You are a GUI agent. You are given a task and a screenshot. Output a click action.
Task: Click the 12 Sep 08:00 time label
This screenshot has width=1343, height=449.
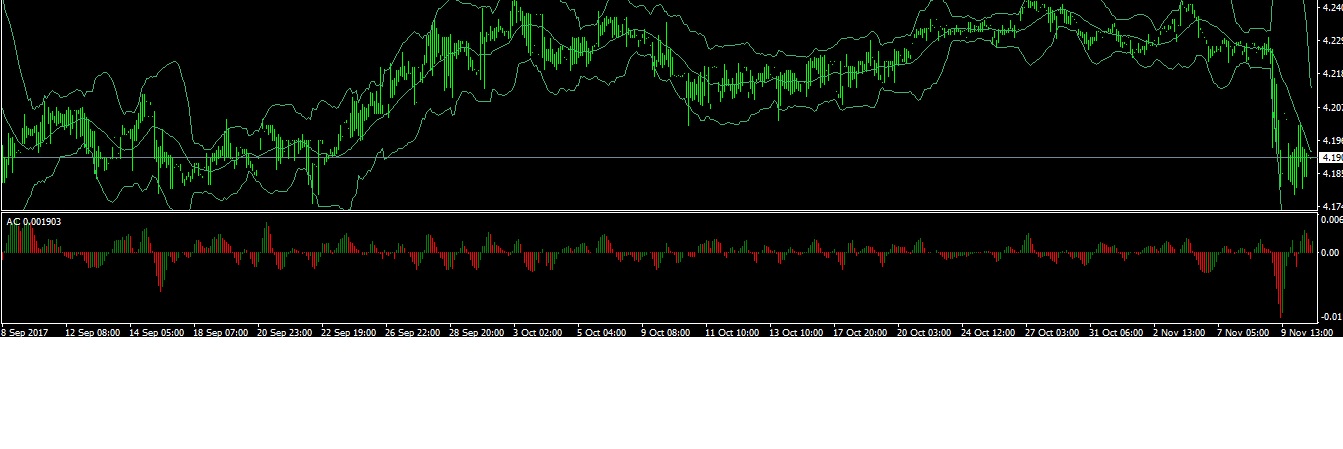pyautogui.click(x=93, y=331)
